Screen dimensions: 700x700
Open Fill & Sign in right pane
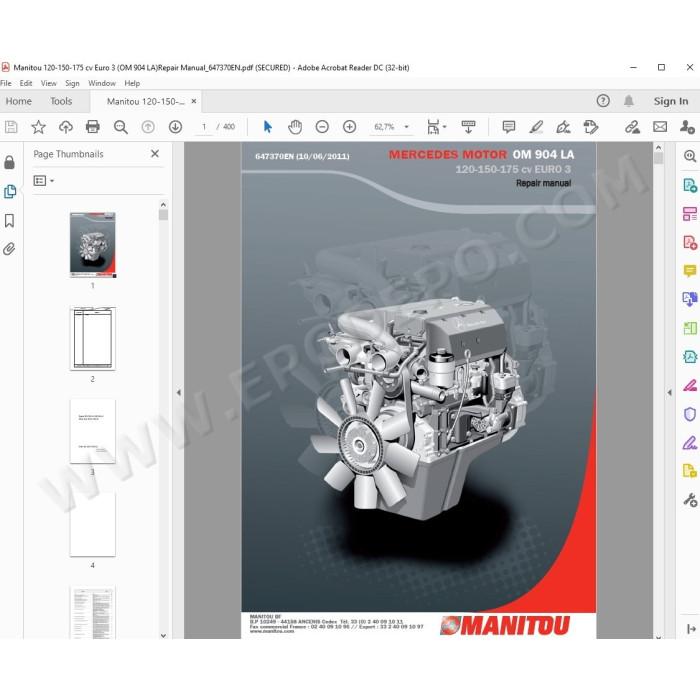pos(690,442)
